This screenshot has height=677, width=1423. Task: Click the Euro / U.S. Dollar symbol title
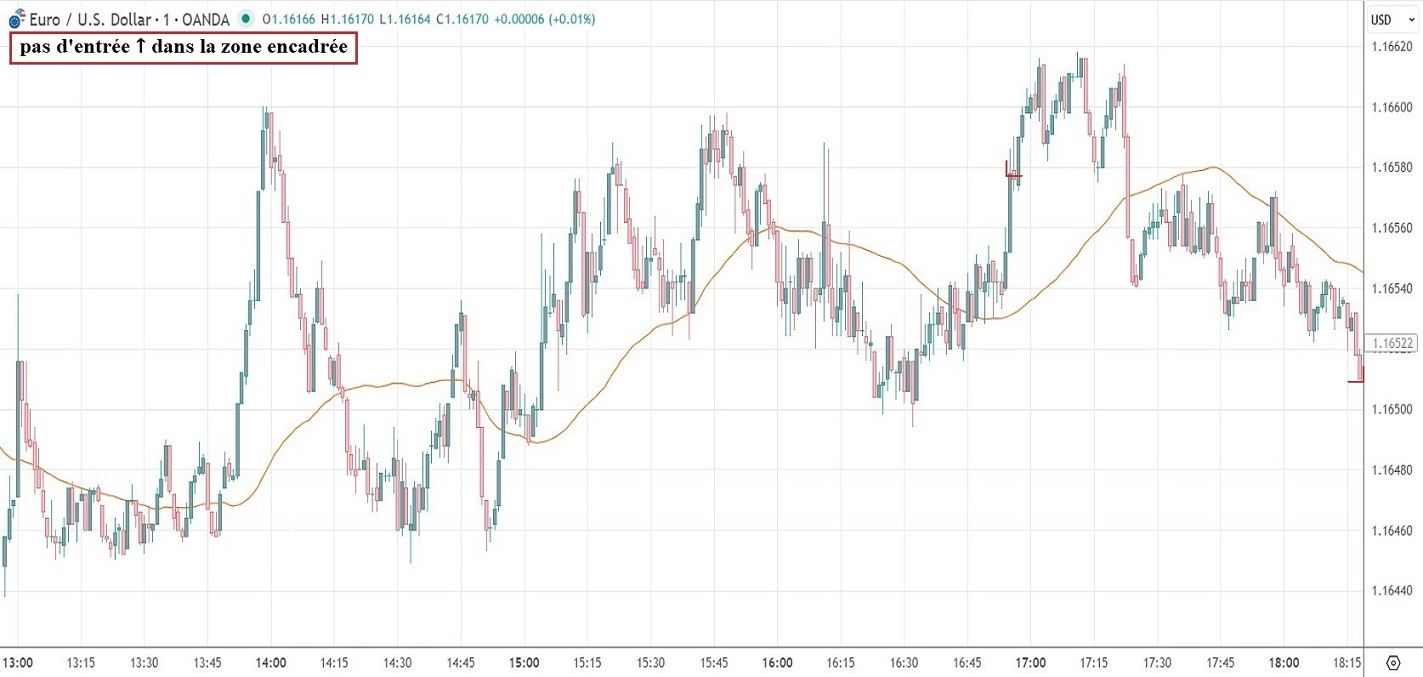pyautogui.click(x=90, y=19)
